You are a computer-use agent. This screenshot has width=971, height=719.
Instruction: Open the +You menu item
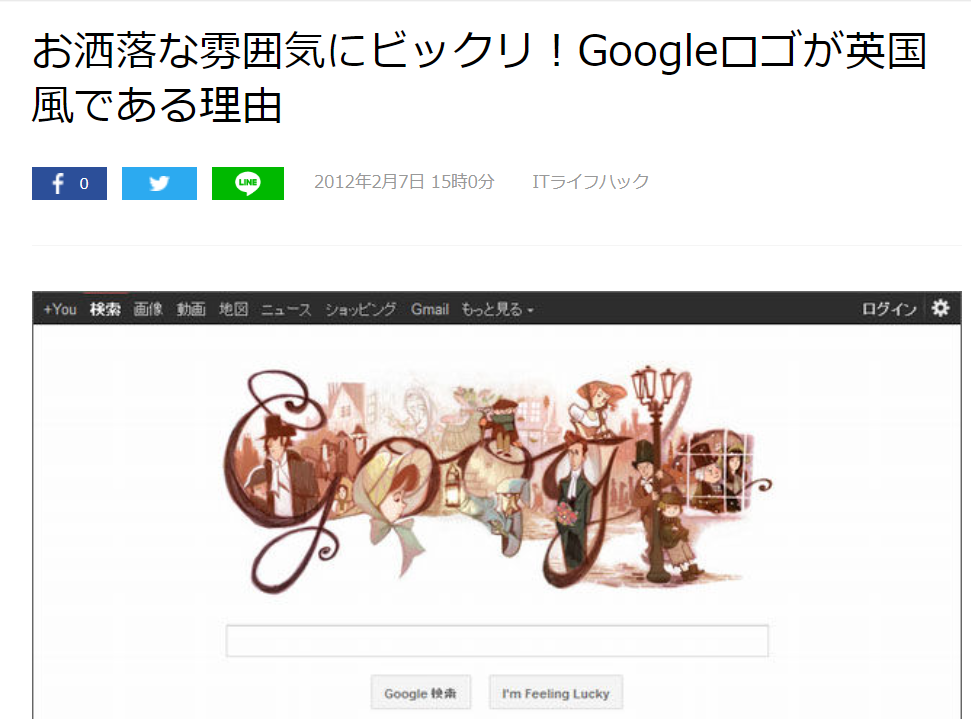point(60,309)
